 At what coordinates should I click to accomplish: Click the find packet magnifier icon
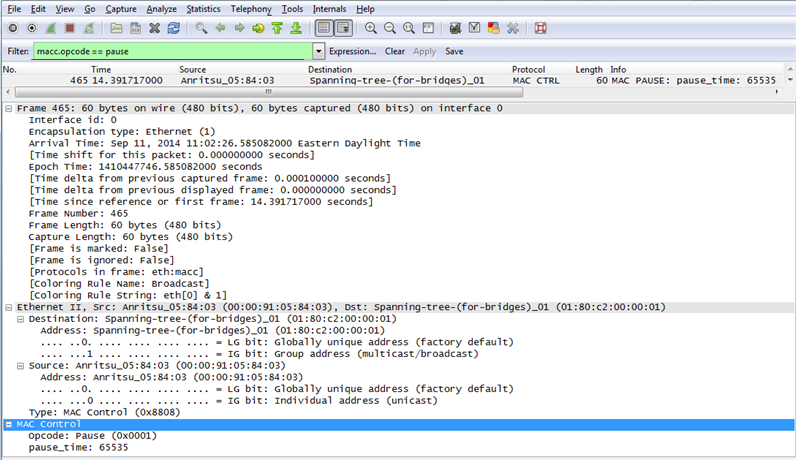coord(201,28)
